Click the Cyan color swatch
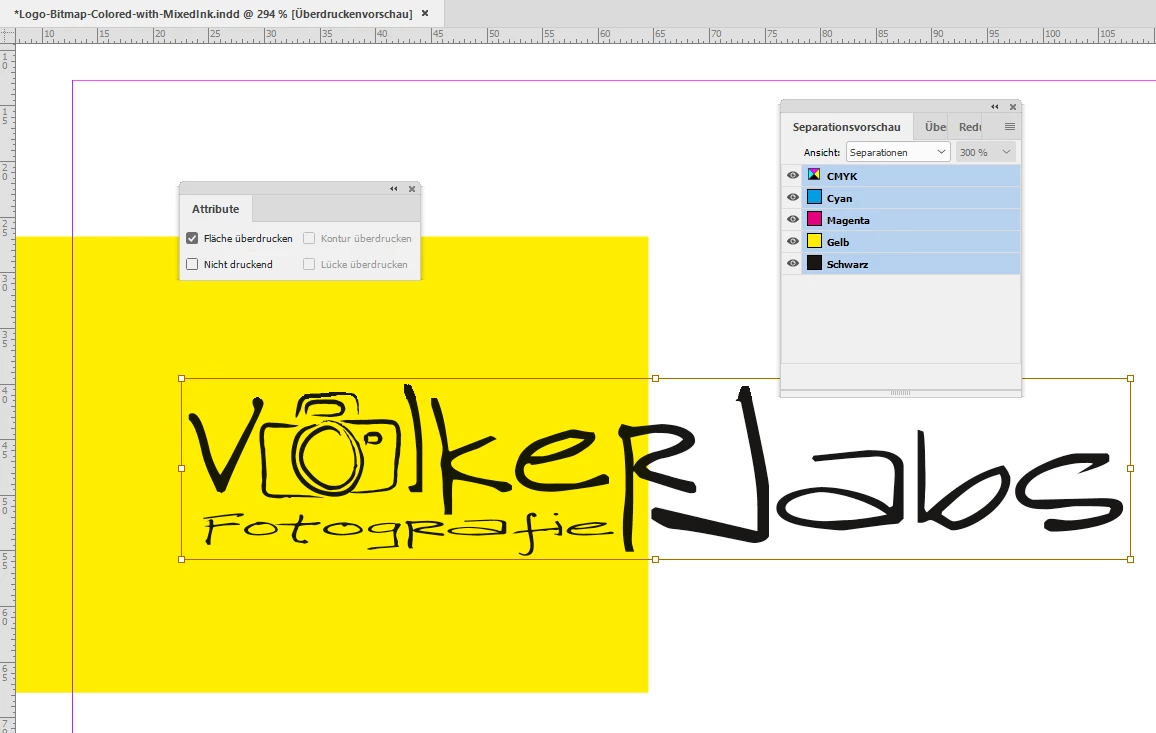 [x=814, y=198]
